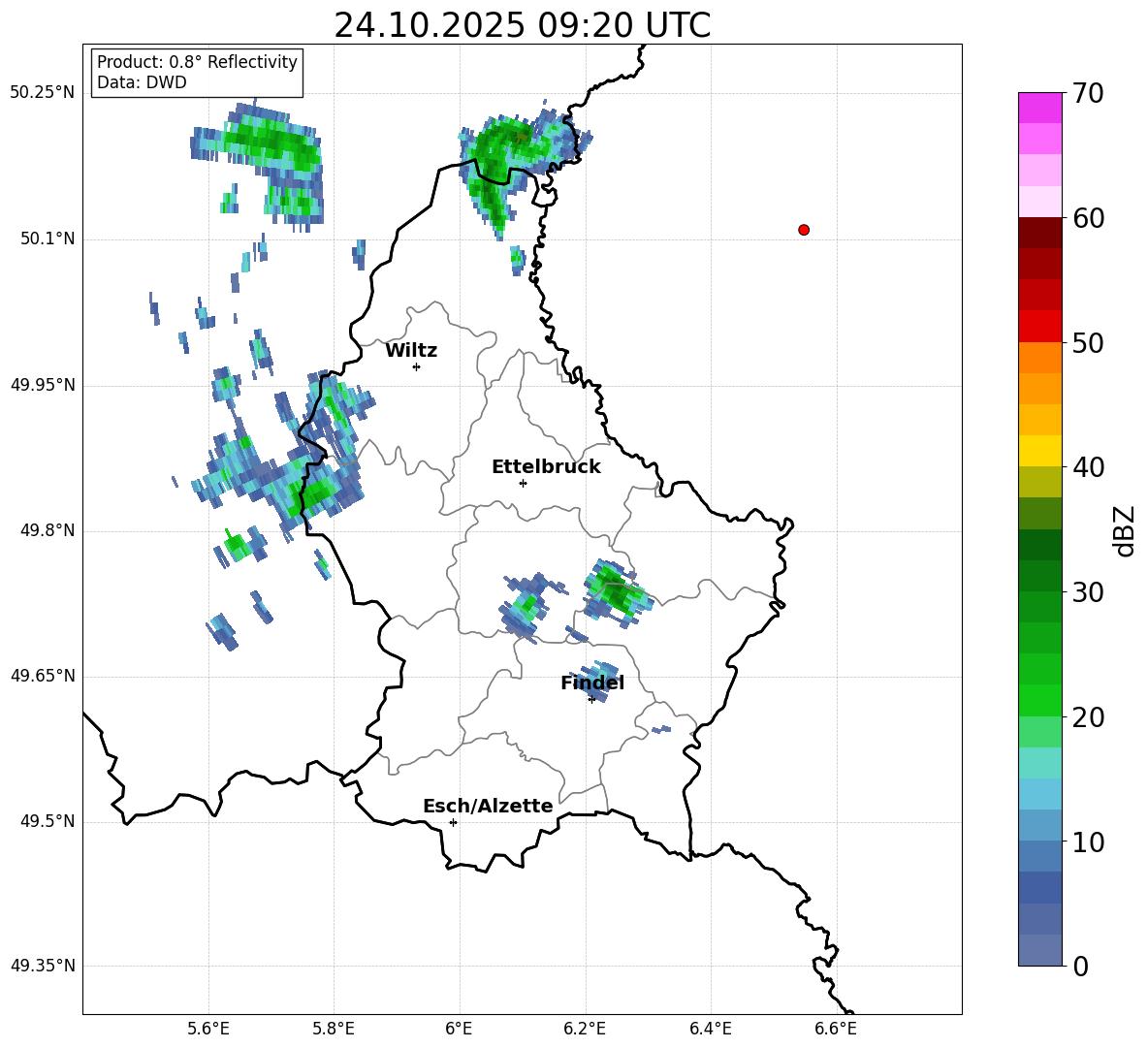This screenshot has width=1148, height=1048.
Task: Click the 50.1°N latitude label
Action: [x=48, y=238]
